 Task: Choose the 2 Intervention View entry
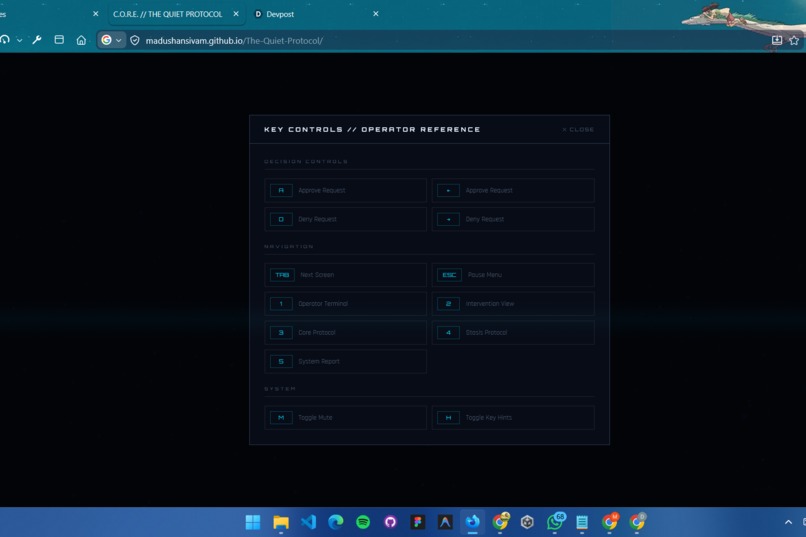click(x=513, y=304)
